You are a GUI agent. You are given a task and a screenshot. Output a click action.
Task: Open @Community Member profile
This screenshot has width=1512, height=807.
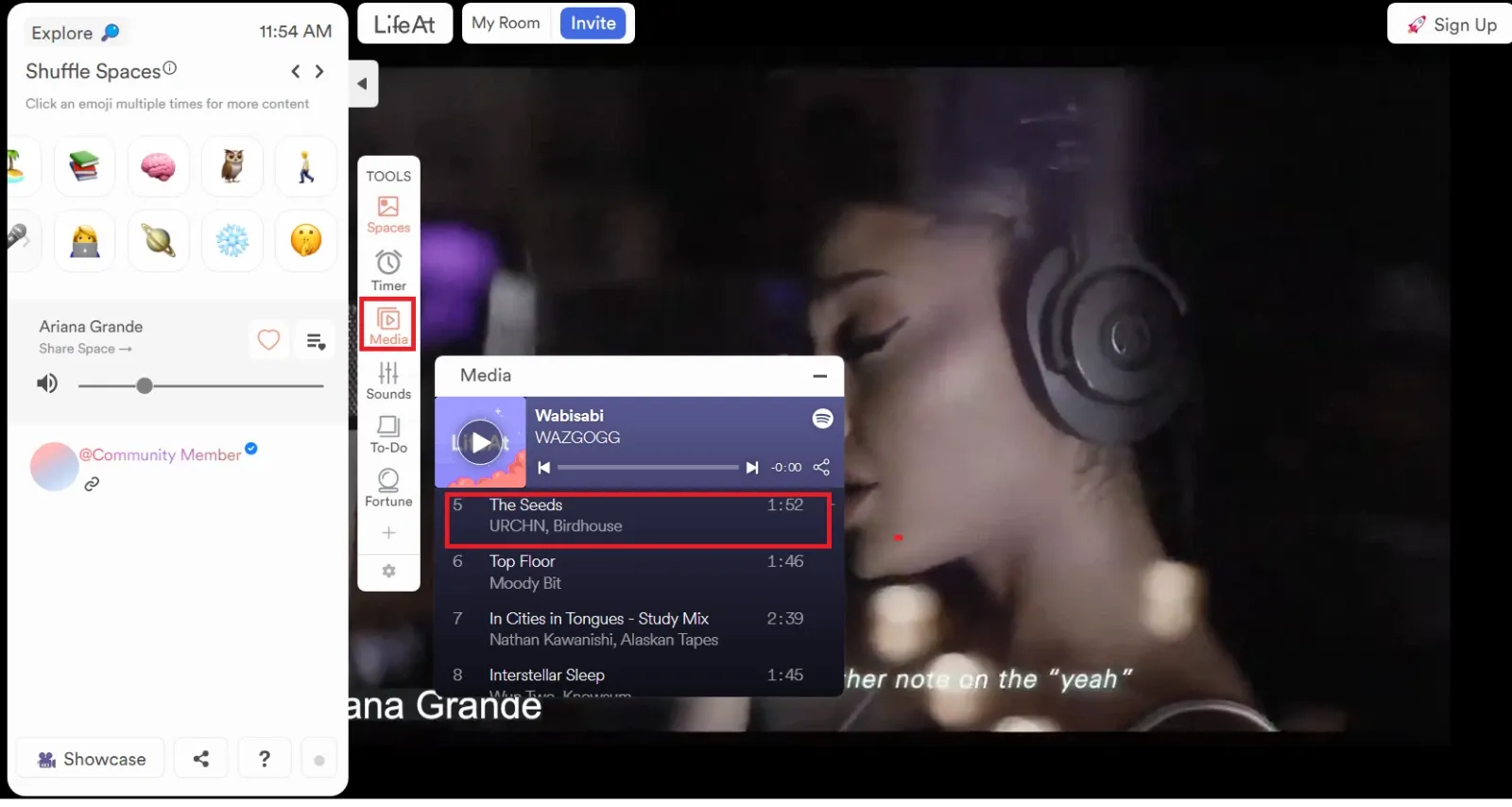click(160, 455)
